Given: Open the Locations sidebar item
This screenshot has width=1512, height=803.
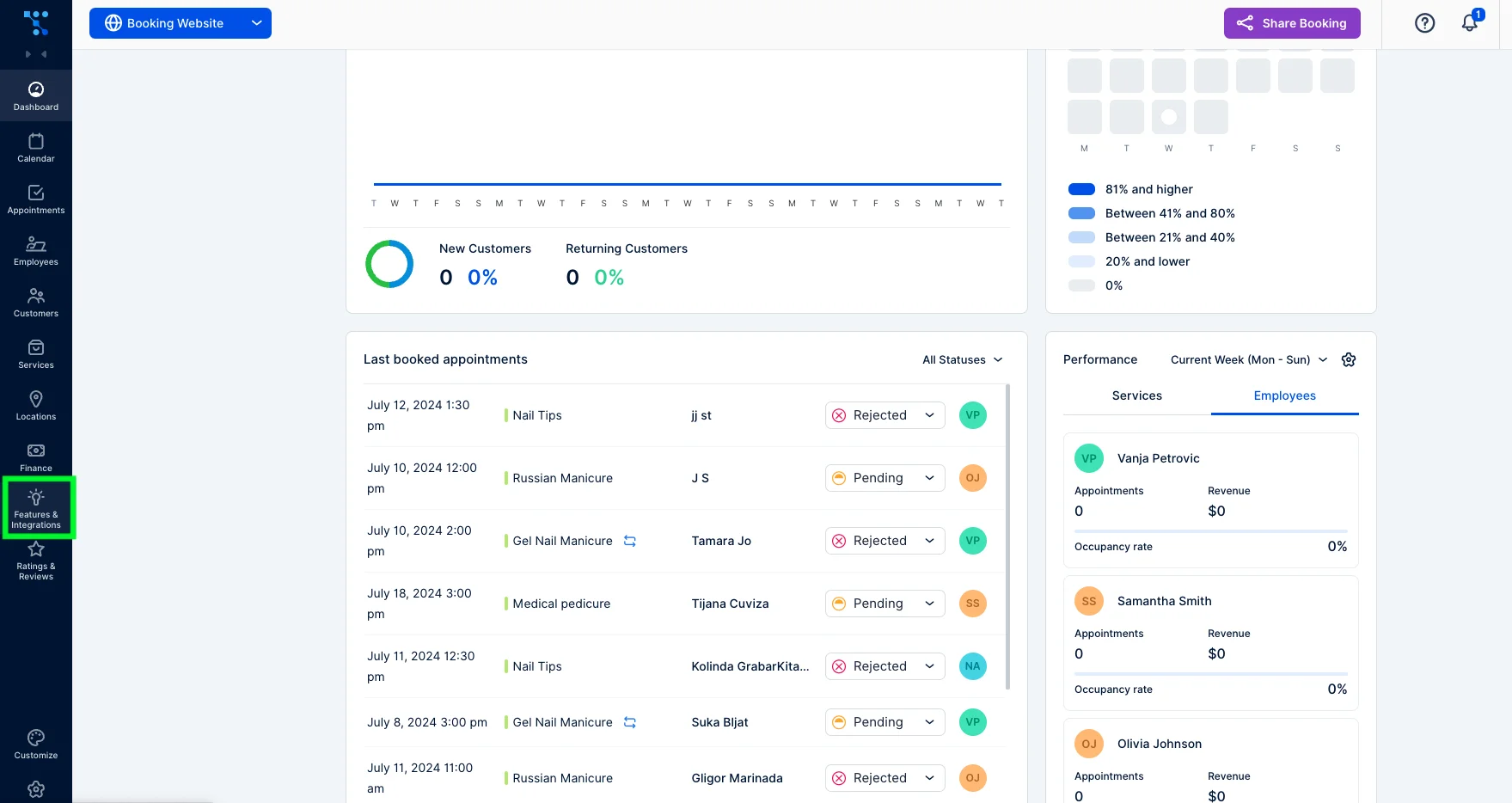Looking at the screenshot, I should coord(36,405).
